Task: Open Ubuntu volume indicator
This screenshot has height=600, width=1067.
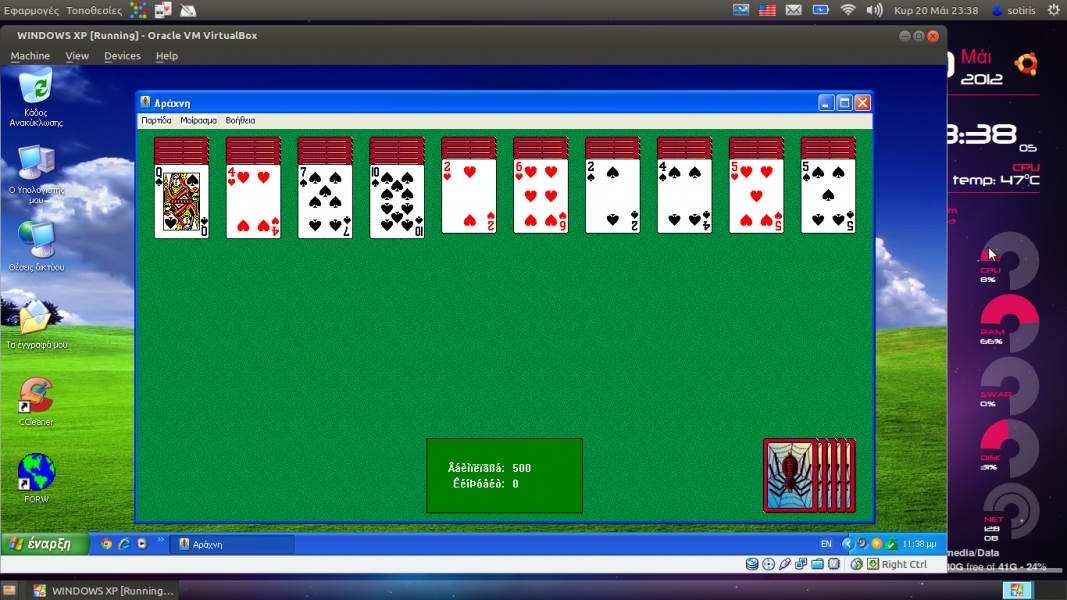Action: click(x=874, y=10)
